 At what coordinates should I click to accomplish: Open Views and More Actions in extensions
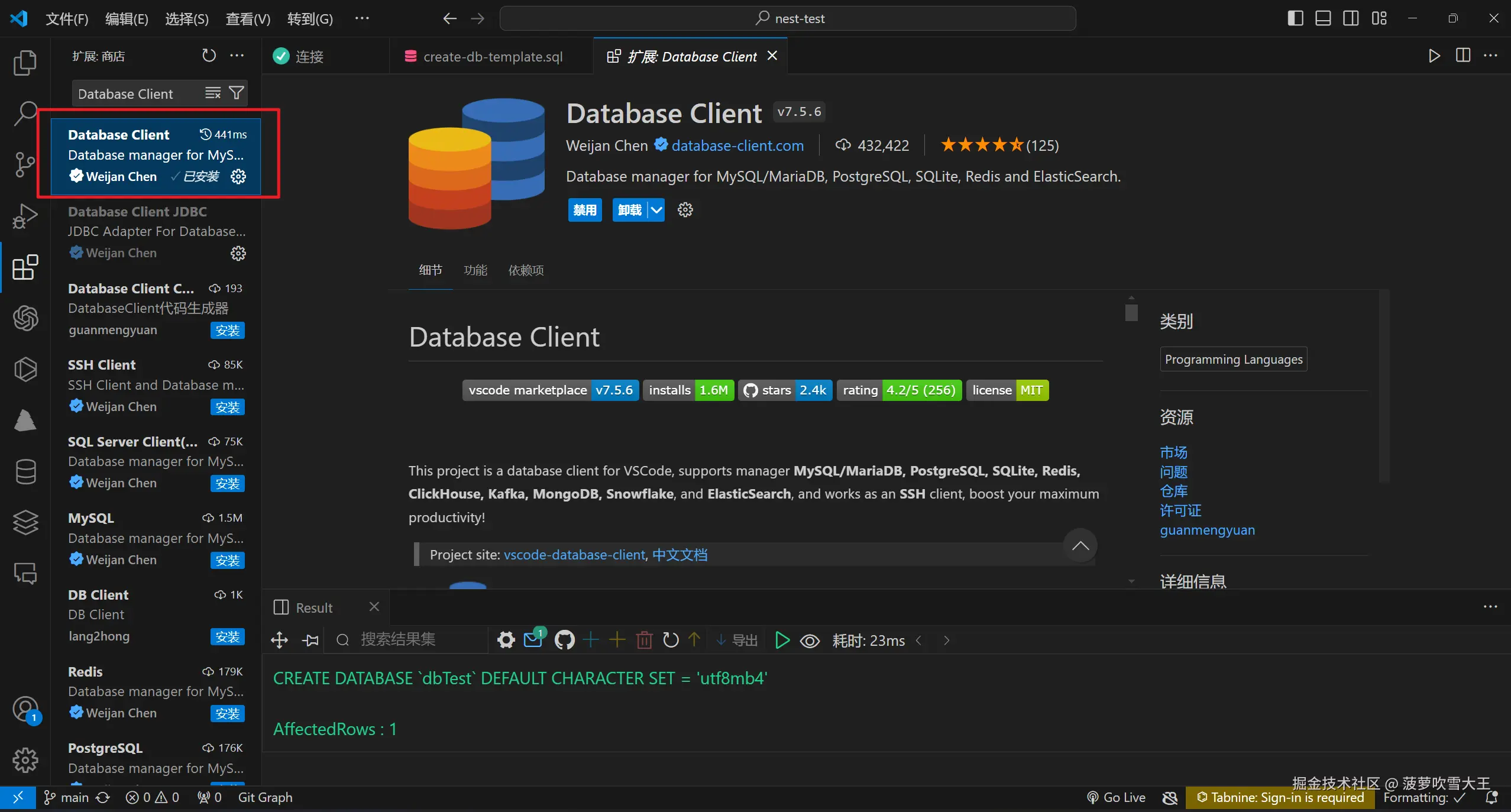click(x=237, y=56)
